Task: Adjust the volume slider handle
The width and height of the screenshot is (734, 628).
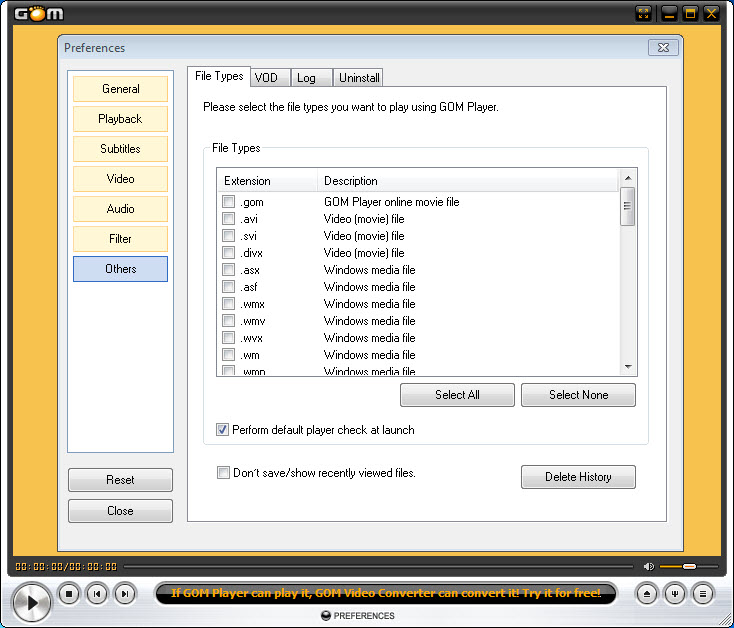Action: (x=689, y=567)
